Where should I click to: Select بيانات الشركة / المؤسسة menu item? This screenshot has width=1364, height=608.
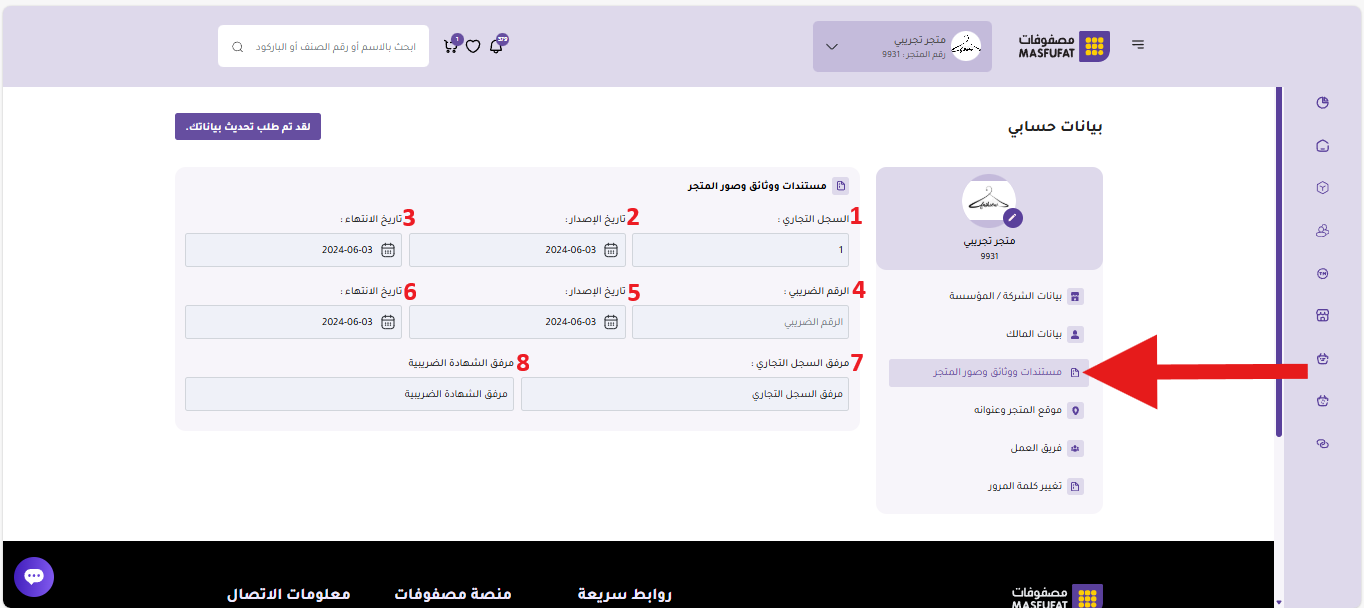[x=1005, y=297]
